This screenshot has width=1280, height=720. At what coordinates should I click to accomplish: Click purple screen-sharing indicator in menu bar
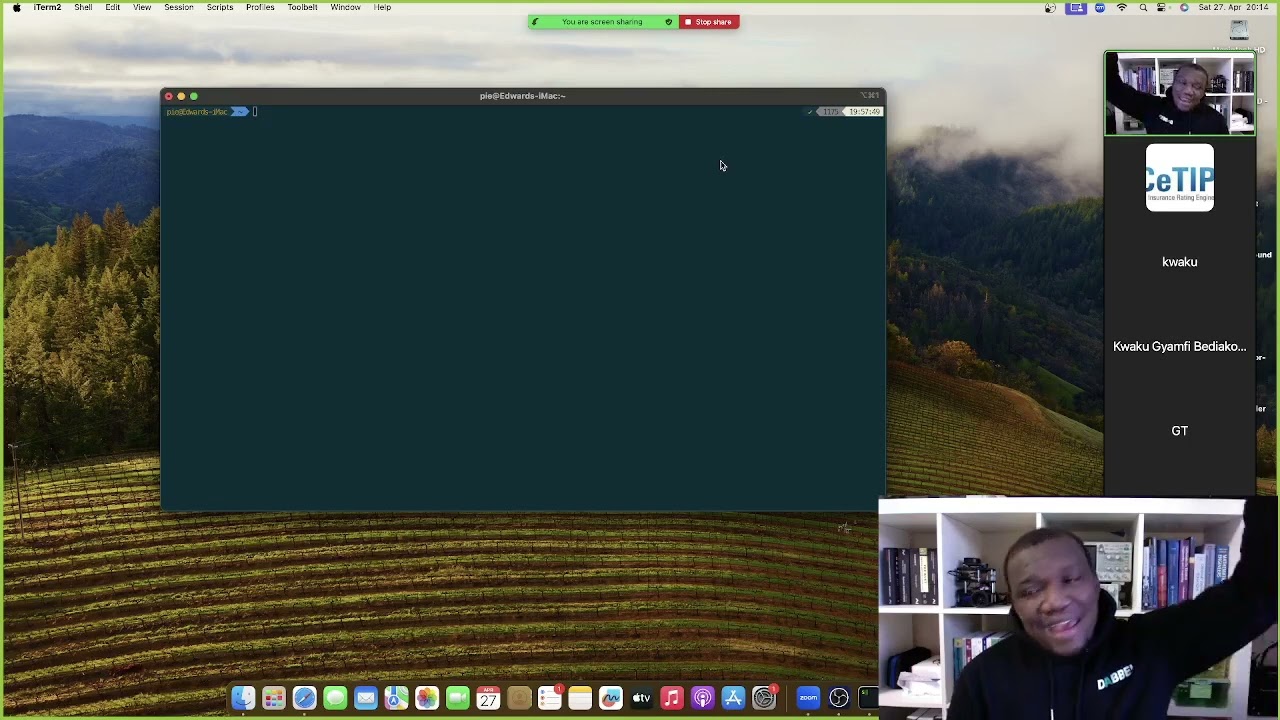point(1076,7)
